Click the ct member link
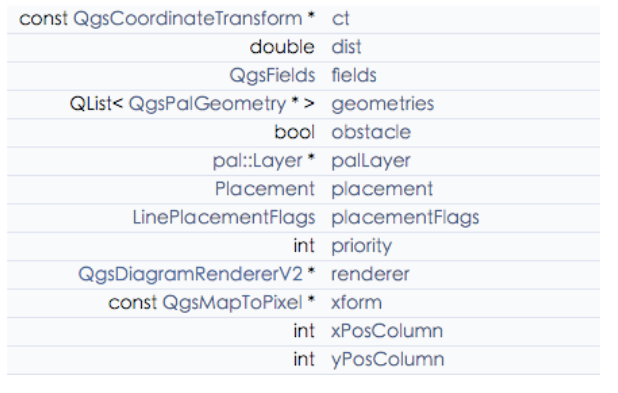 click(341, 19)
